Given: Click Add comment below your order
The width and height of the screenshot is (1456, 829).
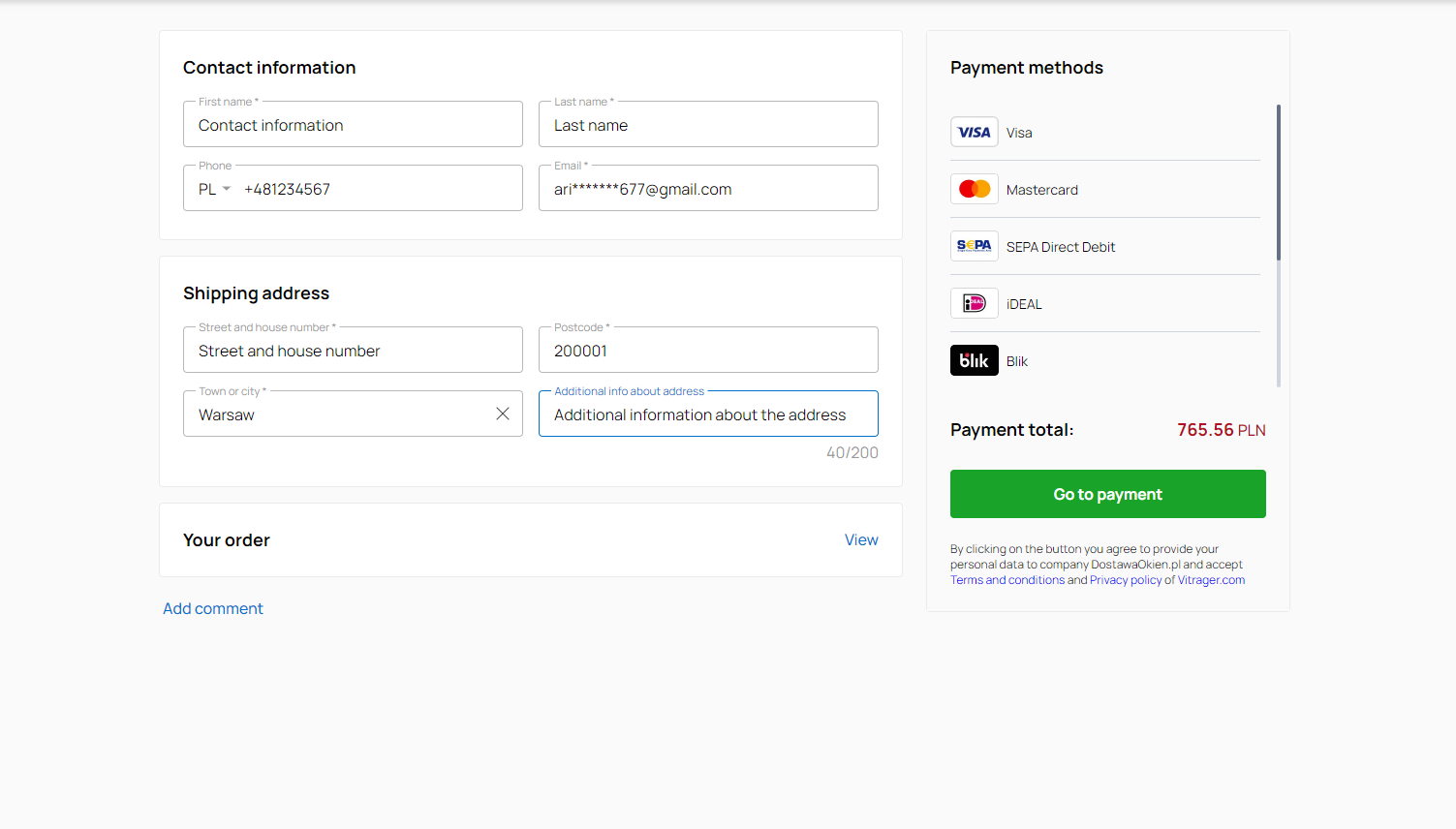Looking at the screenshot, I should pos(212,608).
